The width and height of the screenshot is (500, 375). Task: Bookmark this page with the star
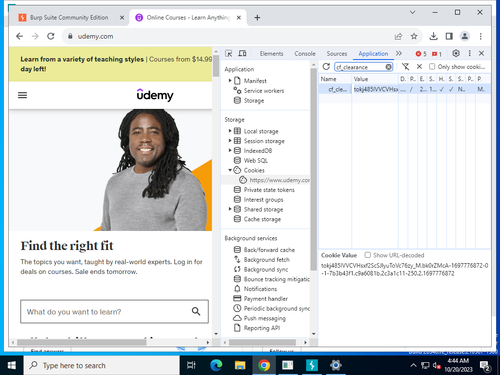(x=414, y=36)
